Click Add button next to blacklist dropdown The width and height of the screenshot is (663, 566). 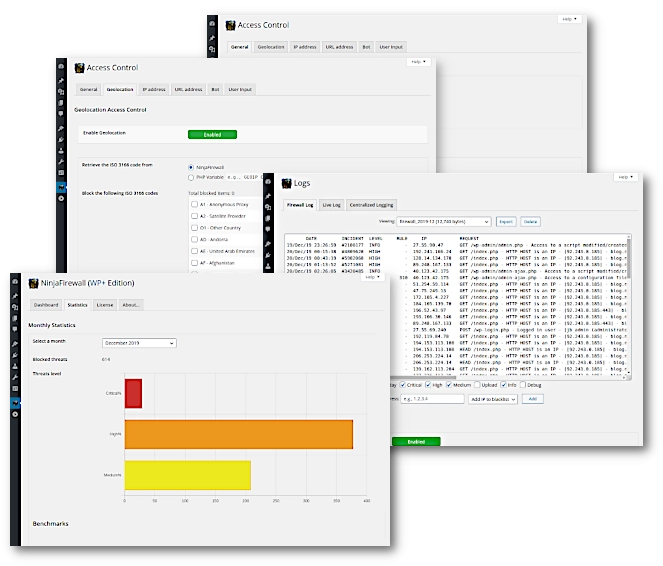tap(533, 399)
